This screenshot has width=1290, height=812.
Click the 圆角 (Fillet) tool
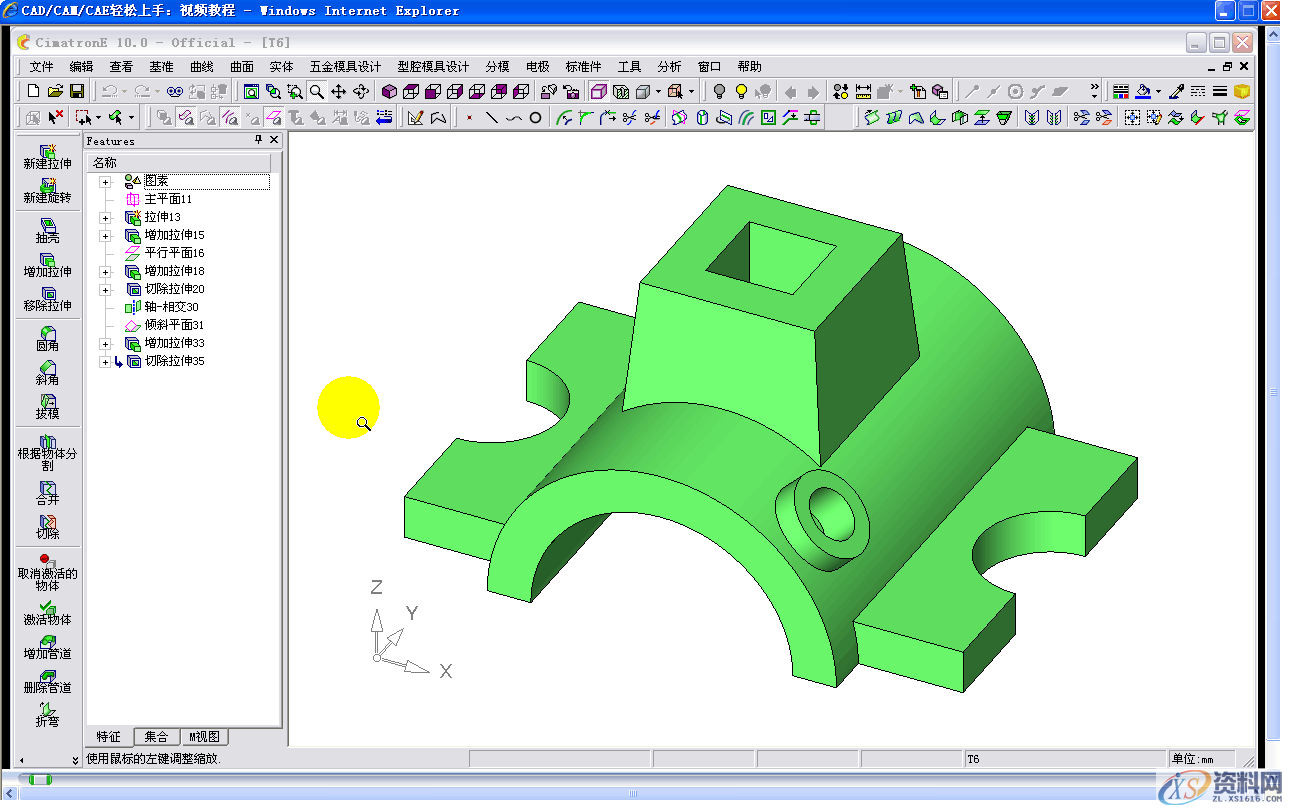coord(47,338)
